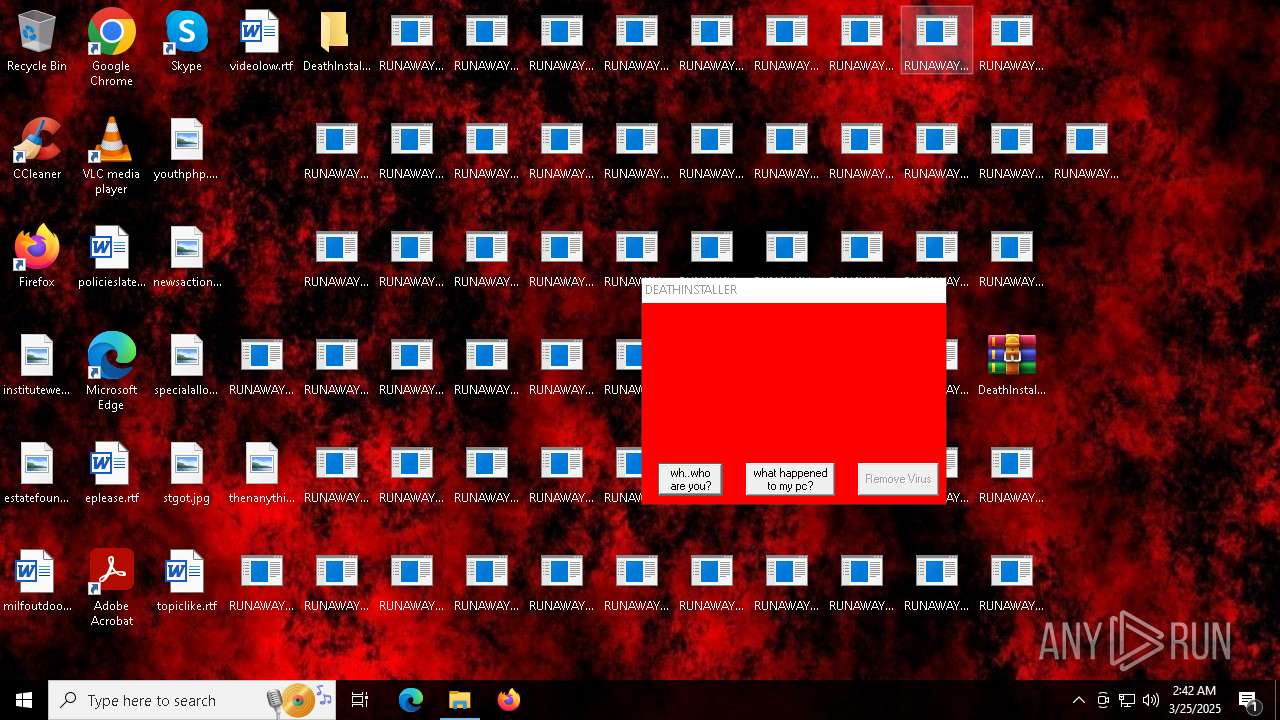
Task: Open eplease.rtf document
Action: [111, 474]
